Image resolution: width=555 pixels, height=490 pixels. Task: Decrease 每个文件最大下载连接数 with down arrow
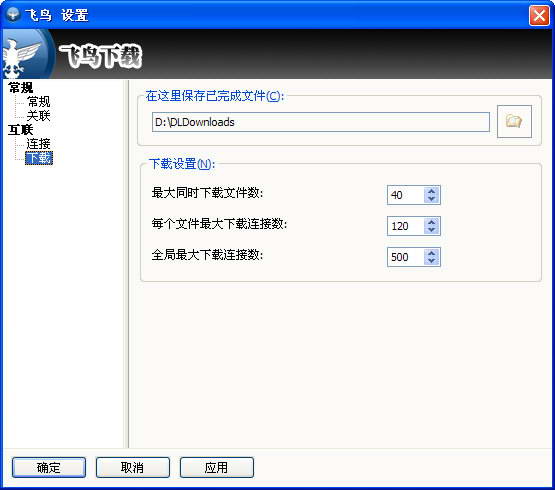pyautogui.click(x=431, y=230)
